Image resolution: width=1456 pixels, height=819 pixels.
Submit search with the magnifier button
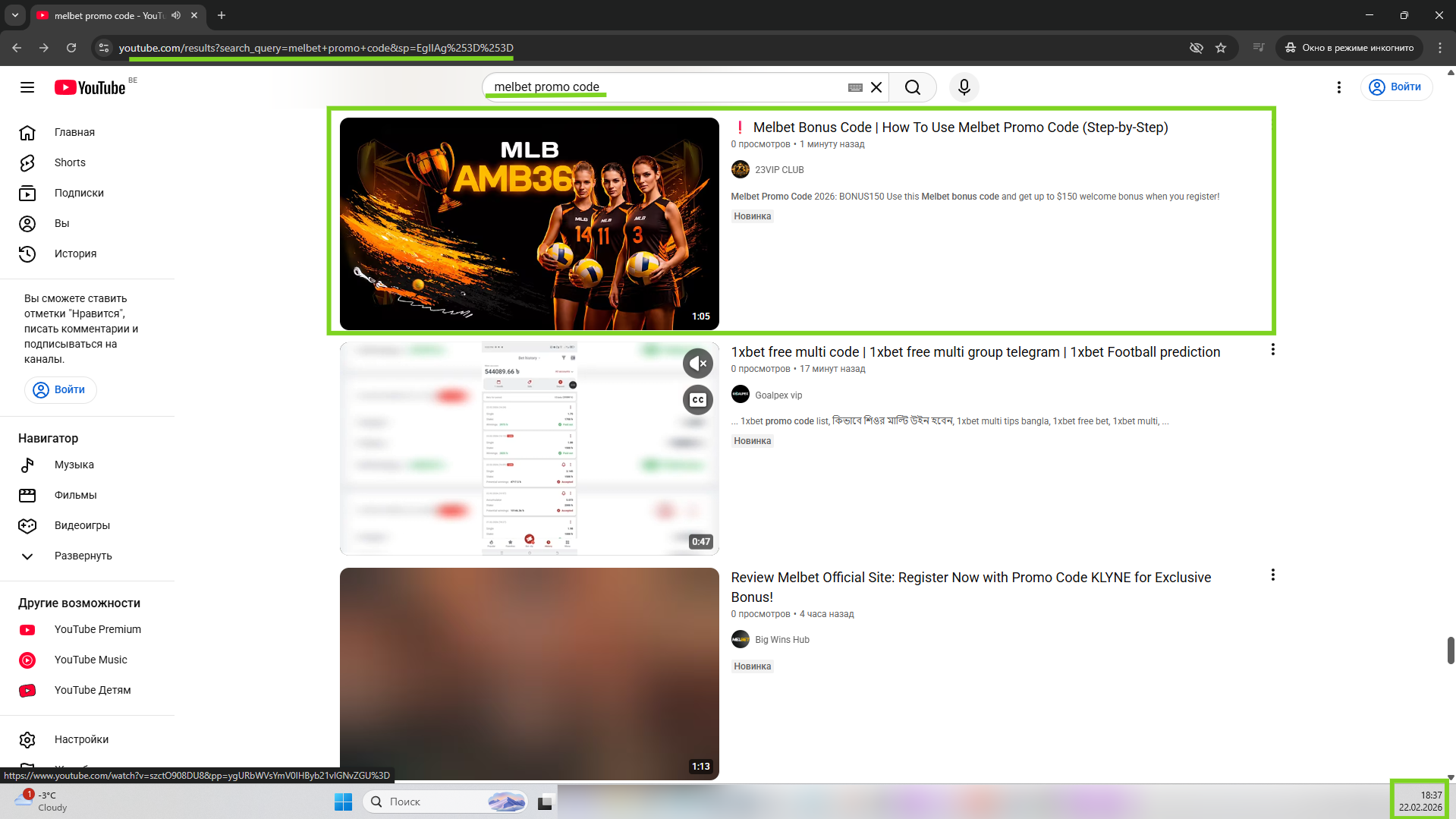click(913, 87)
